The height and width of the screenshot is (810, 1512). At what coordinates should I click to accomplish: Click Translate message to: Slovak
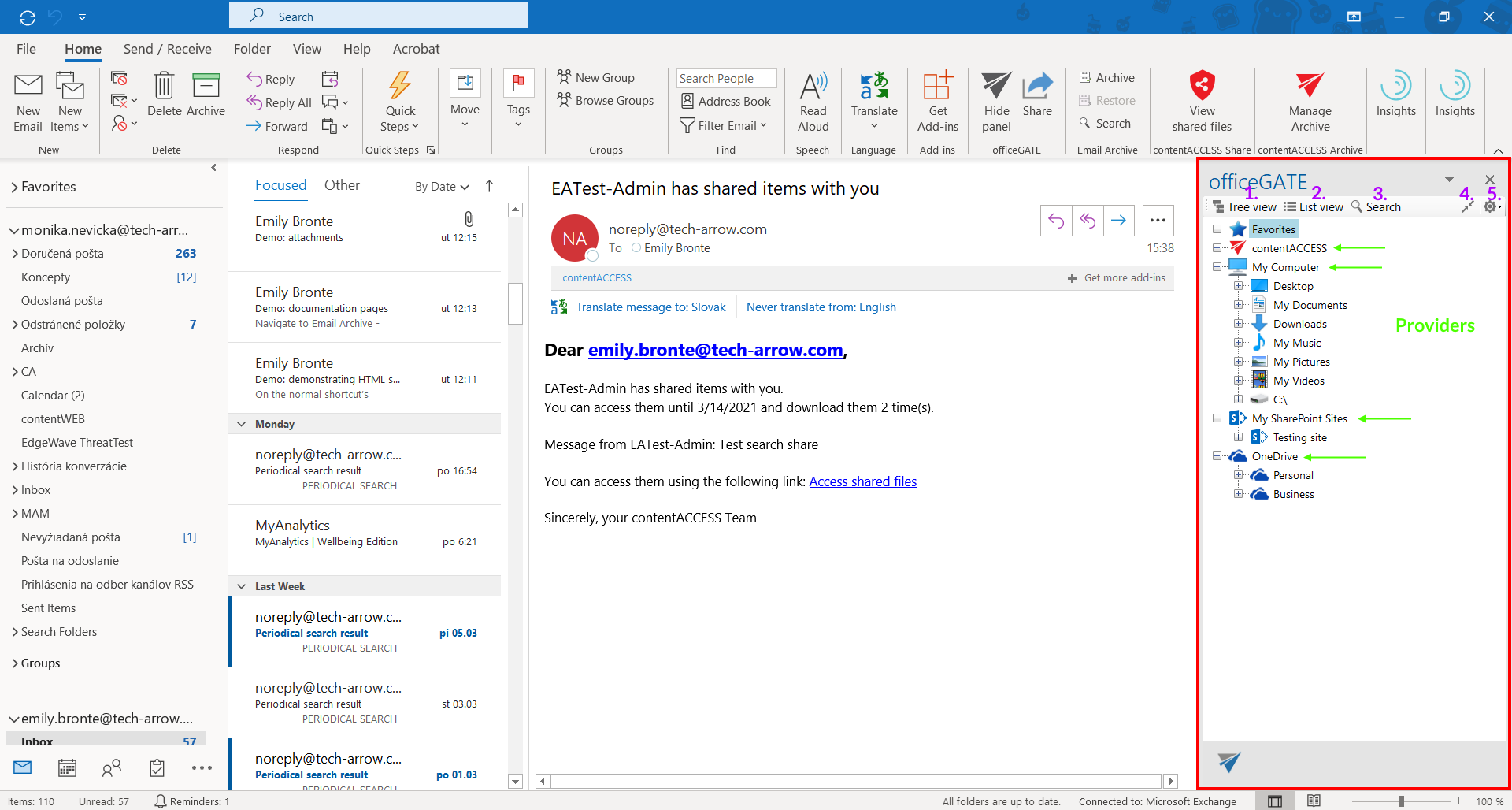pos(650,307)
